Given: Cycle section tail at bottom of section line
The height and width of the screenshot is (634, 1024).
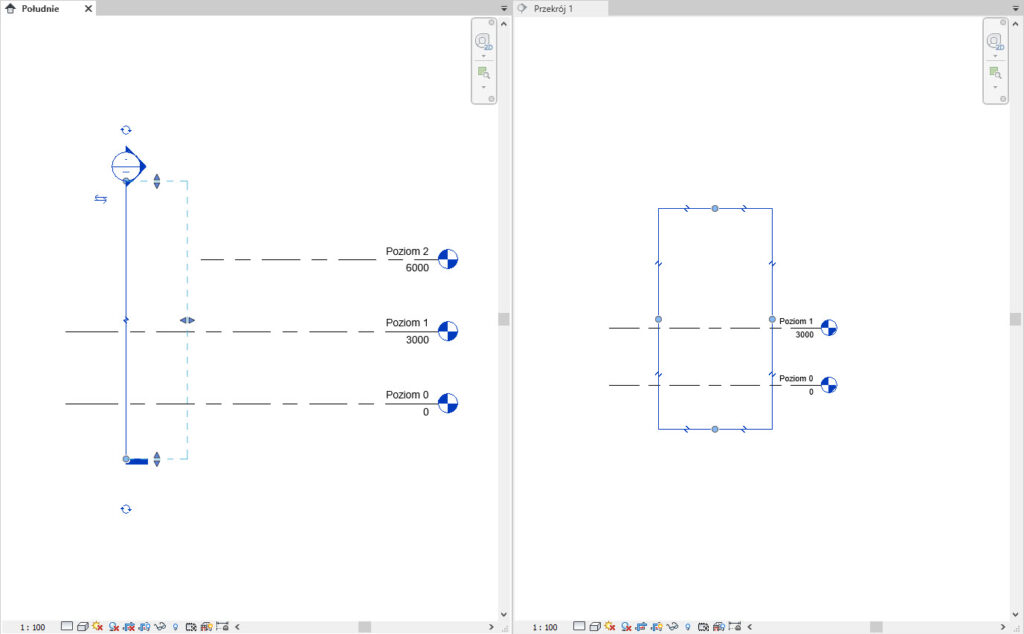Looking at the screenshot, I should (126, 509).
